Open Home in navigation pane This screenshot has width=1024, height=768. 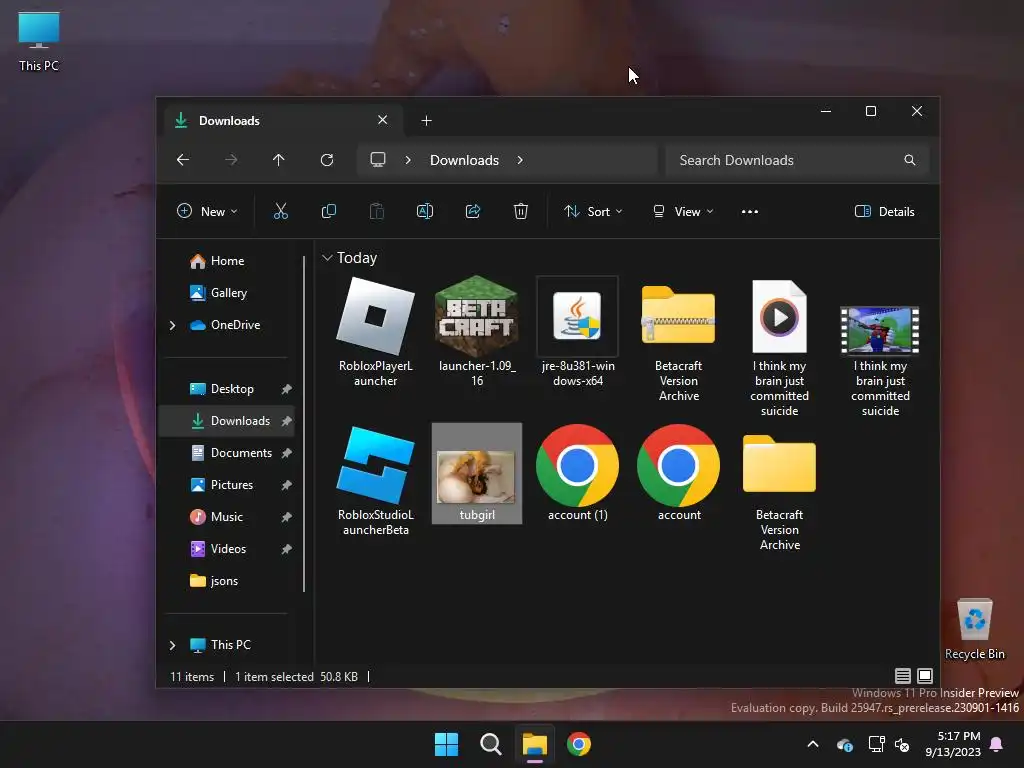click(x=226, y=261)
